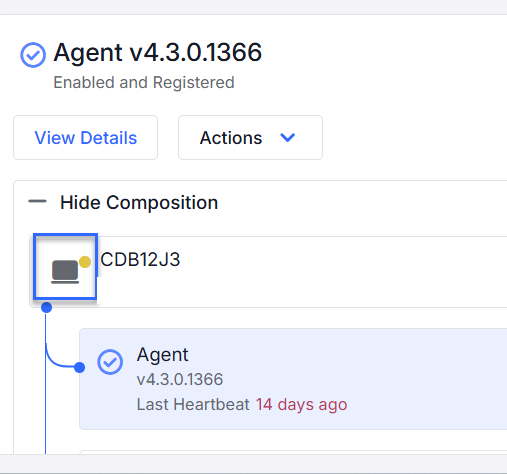This screenshot has height=474, width=507.
Task: Click the check-circle icon beside the Agent v4.3.0.1366 title
Action: (x=33, y=55)
